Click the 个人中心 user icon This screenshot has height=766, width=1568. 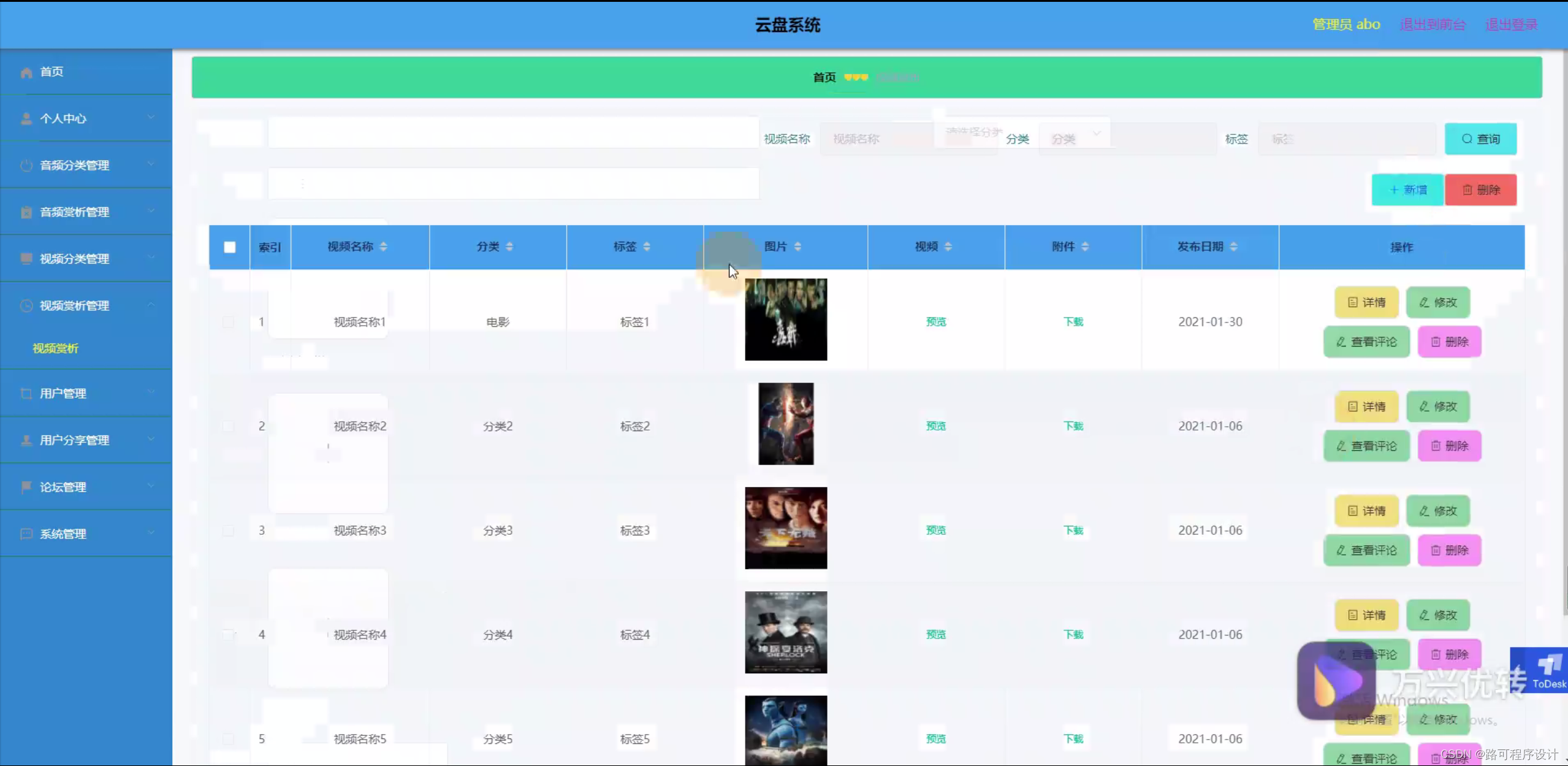(26, 119)
